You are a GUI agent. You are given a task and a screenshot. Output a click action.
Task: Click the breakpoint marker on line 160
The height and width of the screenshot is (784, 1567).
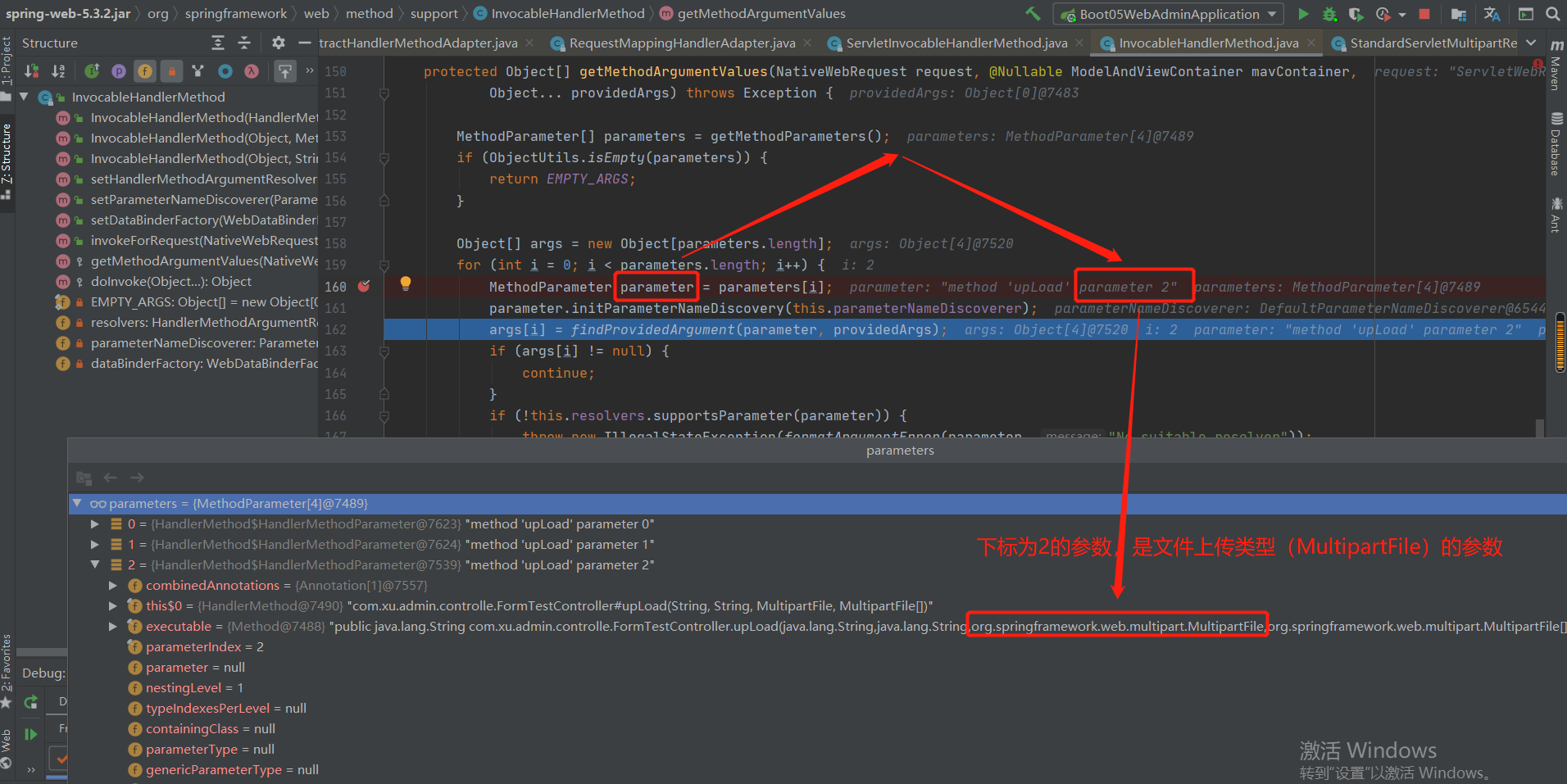coord(364,286)
